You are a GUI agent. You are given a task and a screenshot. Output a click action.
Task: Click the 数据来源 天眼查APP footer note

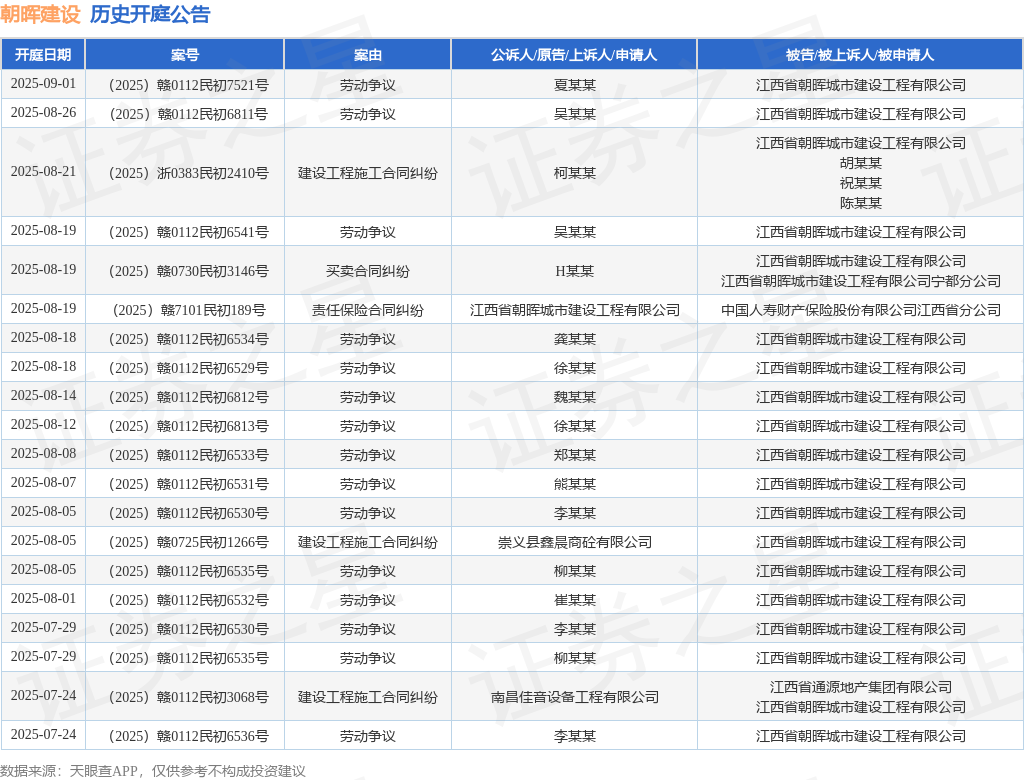153,771
